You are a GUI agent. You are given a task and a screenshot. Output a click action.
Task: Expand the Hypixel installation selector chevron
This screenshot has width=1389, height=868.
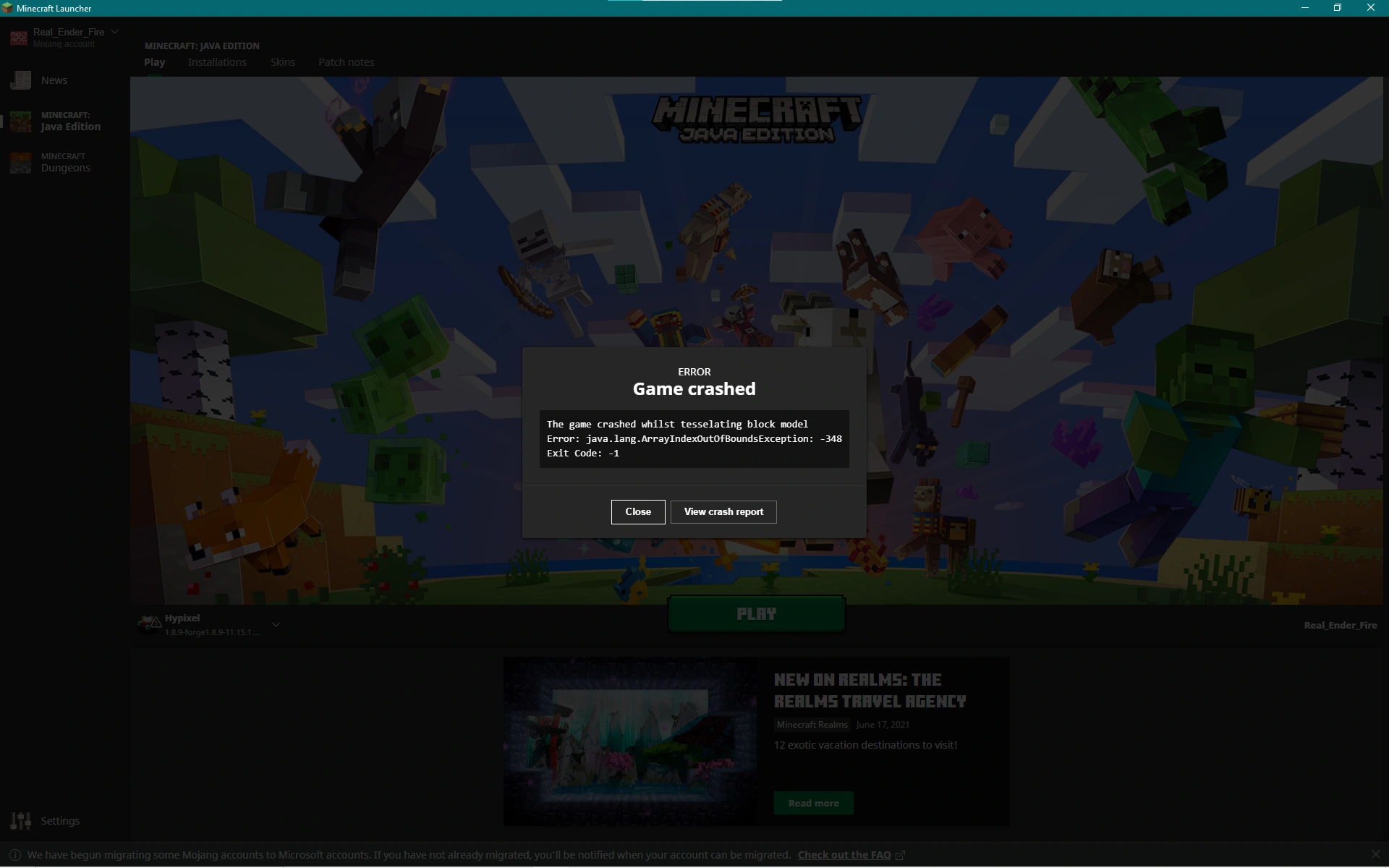tap(276, 624)
